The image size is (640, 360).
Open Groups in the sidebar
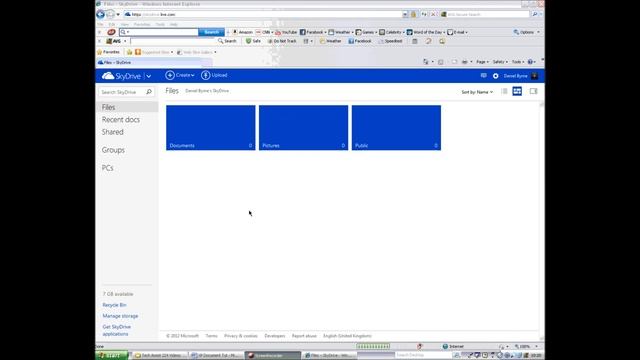click(113, 150)
